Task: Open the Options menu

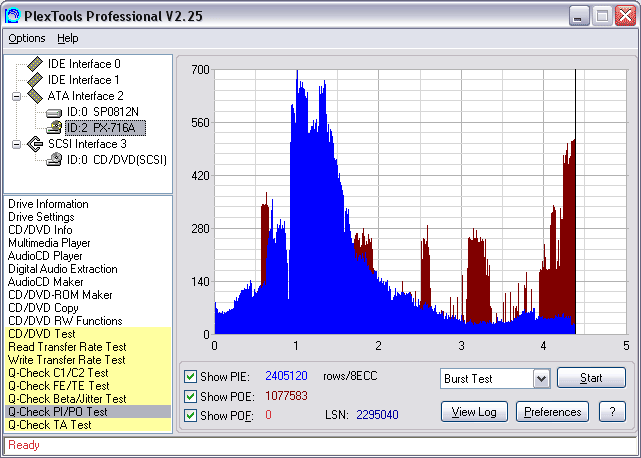Action: (x=27, y=38)
